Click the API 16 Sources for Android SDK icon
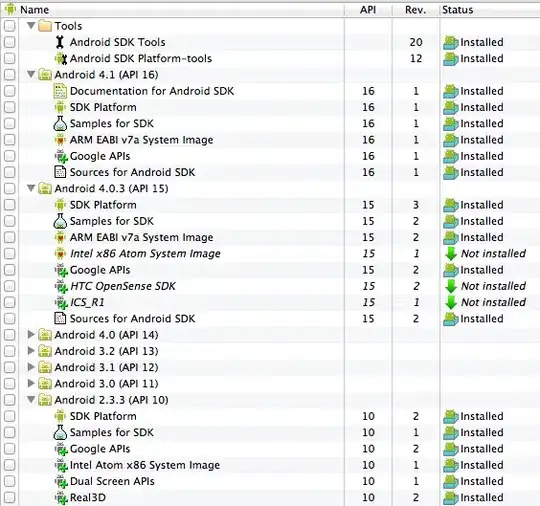Screen dimensions: 540x506 pyautogui.click(x=60, y=172)
